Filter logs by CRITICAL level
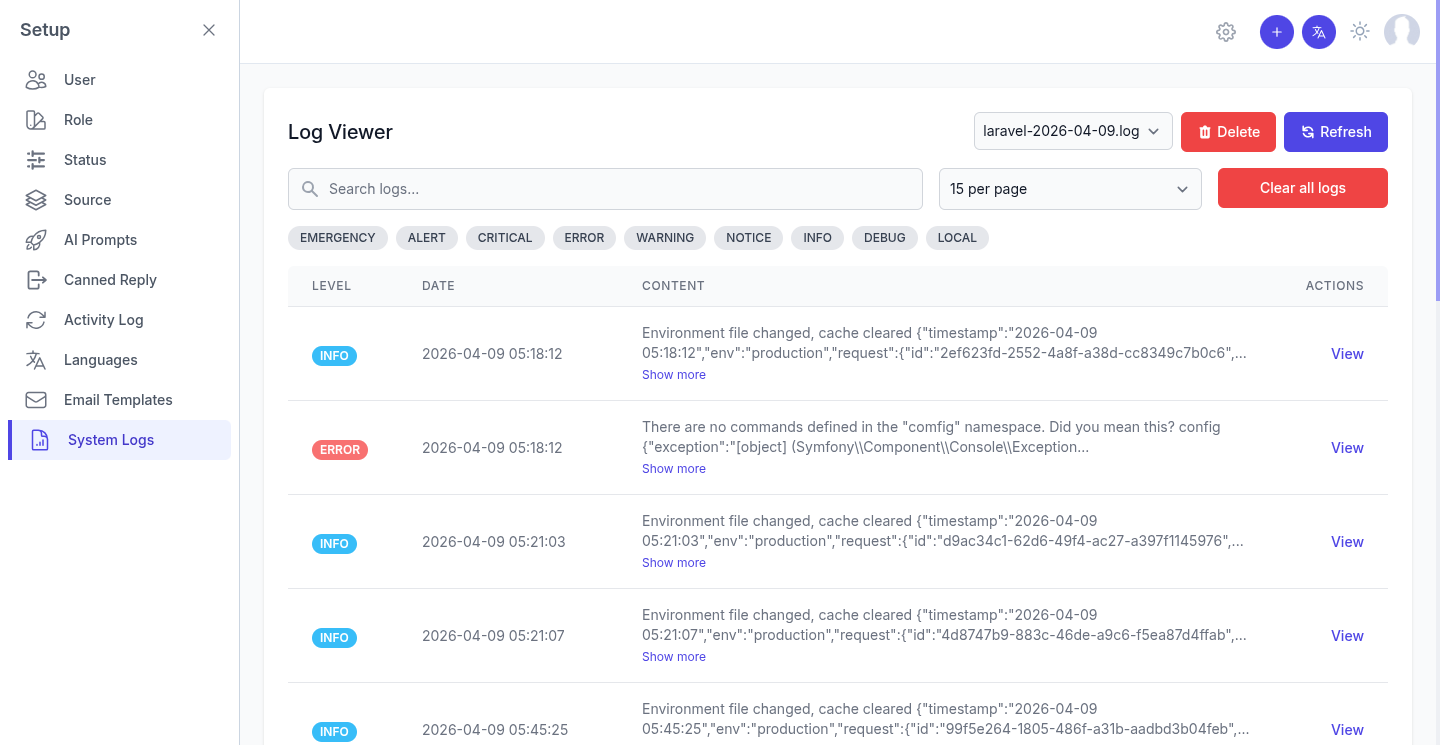 pyautogui.click(x=505, y=238)
